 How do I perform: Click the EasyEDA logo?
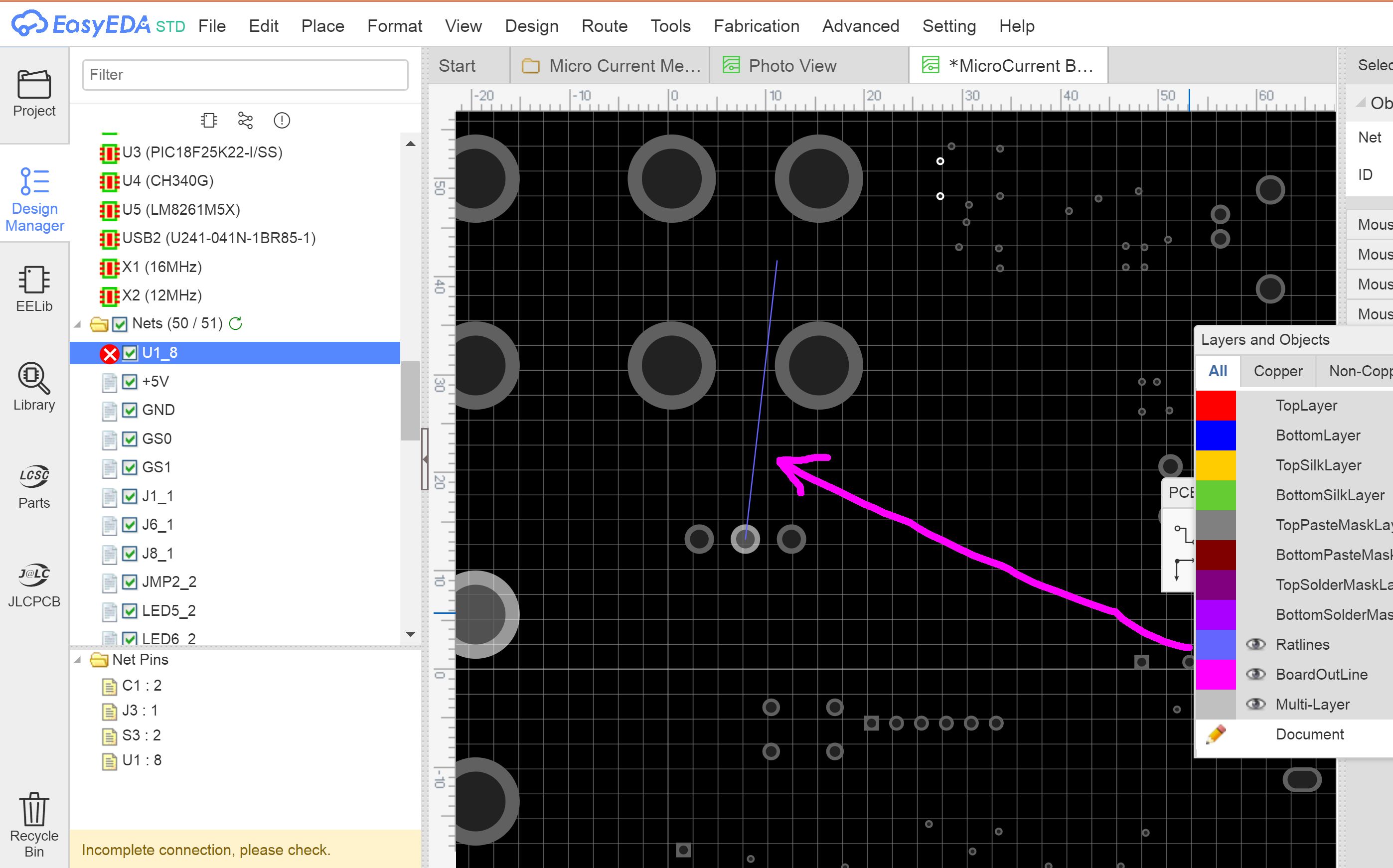[x=80, y=25]
